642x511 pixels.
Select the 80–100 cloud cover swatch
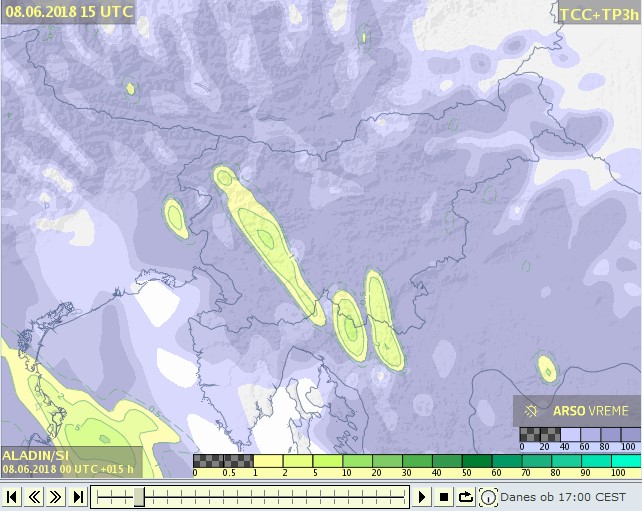pyautogui.click(x=611, y=434)
